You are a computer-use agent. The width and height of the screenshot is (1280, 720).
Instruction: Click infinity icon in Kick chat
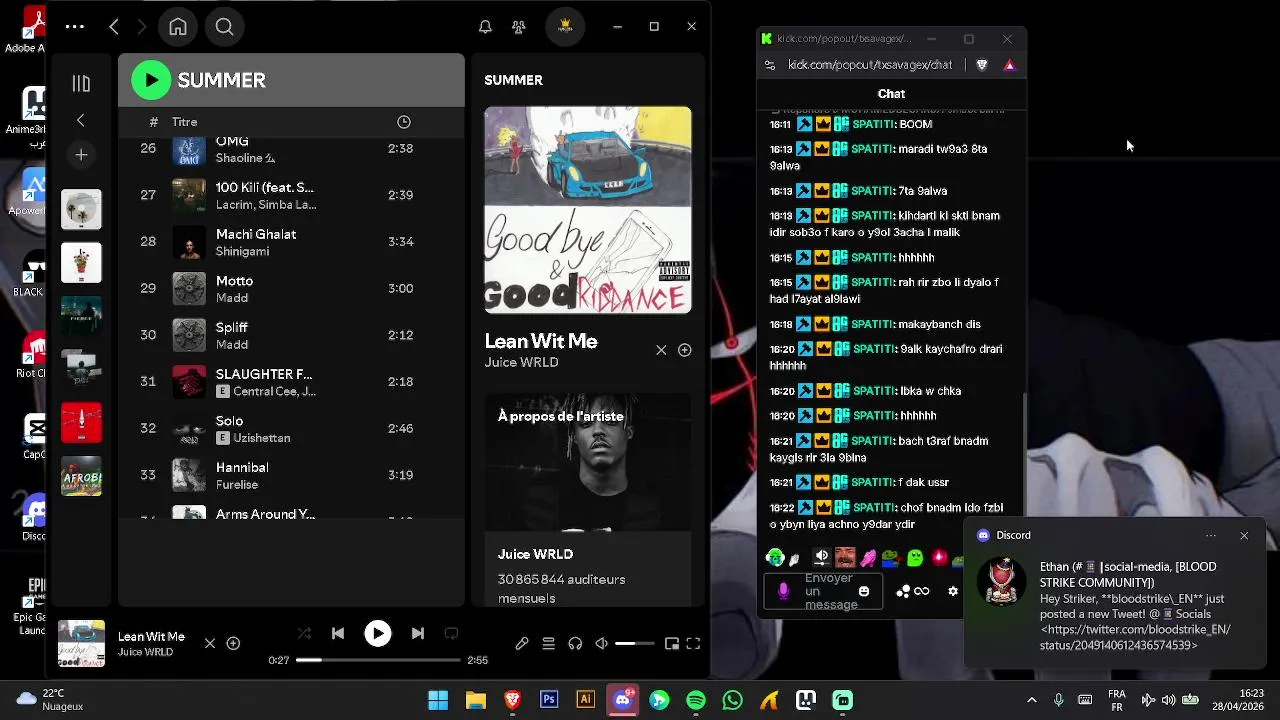(x=922, y=591)
